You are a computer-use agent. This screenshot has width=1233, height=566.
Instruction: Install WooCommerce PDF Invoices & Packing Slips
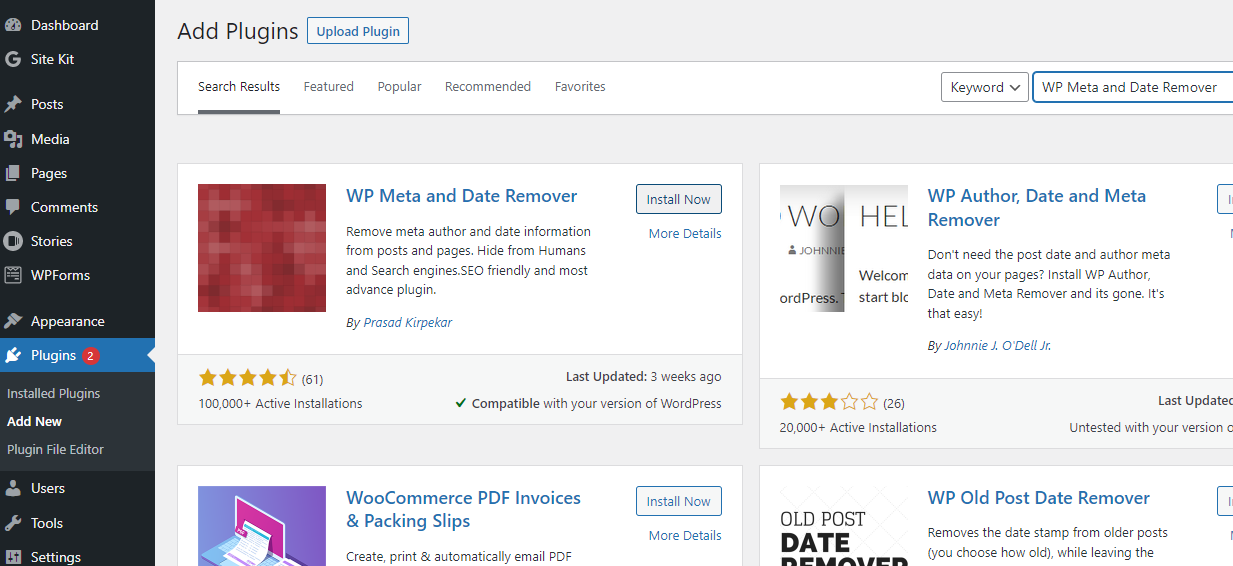(679, 501)
